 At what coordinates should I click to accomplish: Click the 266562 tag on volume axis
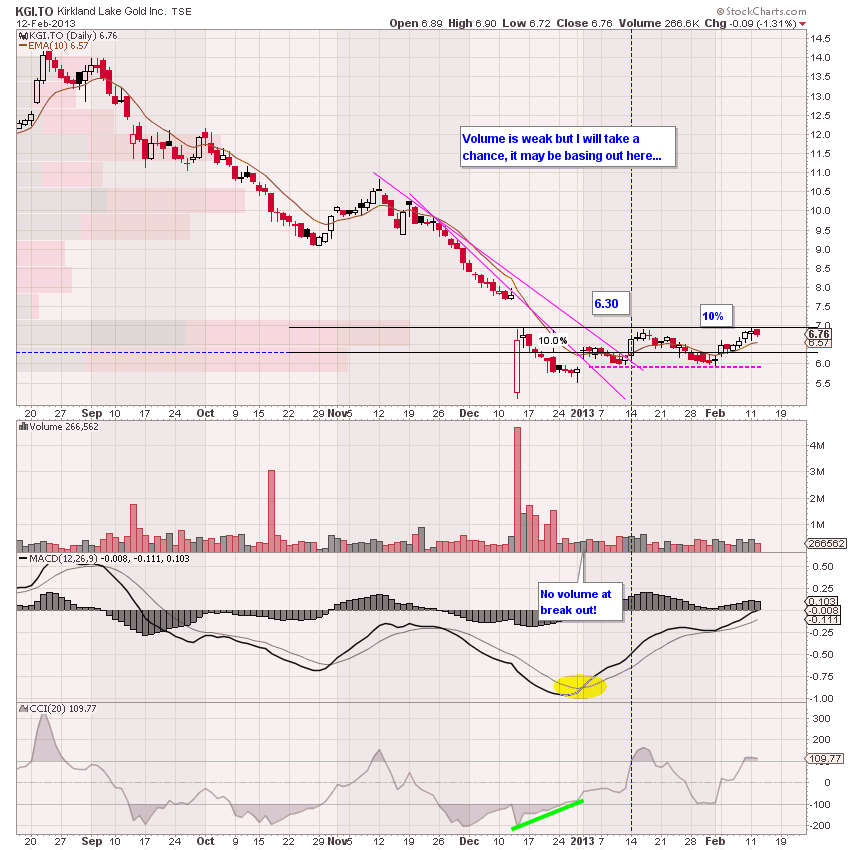click(826, 543)
